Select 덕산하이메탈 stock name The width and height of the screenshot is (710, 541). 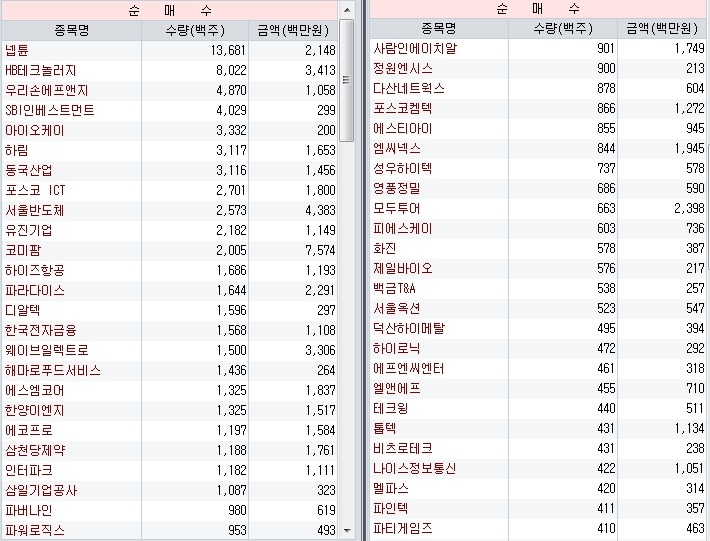click(409, 328)
